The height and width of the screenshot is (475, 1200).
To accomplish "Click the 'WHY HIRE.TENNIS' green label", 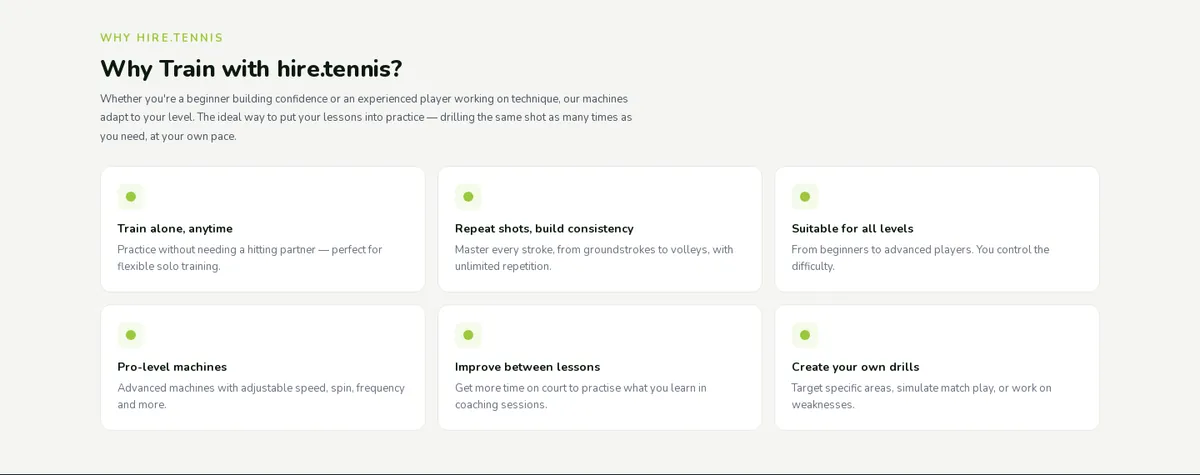I will 162,38.
